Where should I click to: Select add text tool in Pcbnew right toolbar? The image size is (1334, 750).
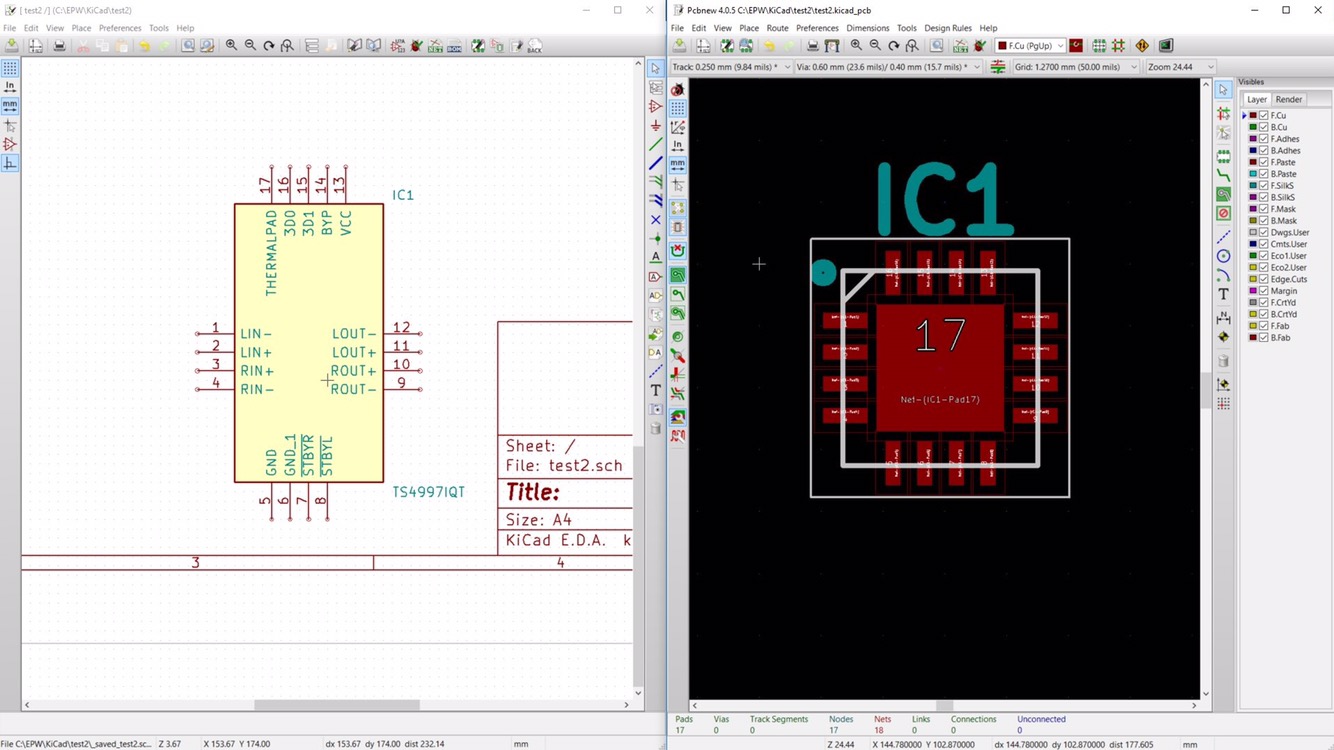click(x=1223, y=294)
